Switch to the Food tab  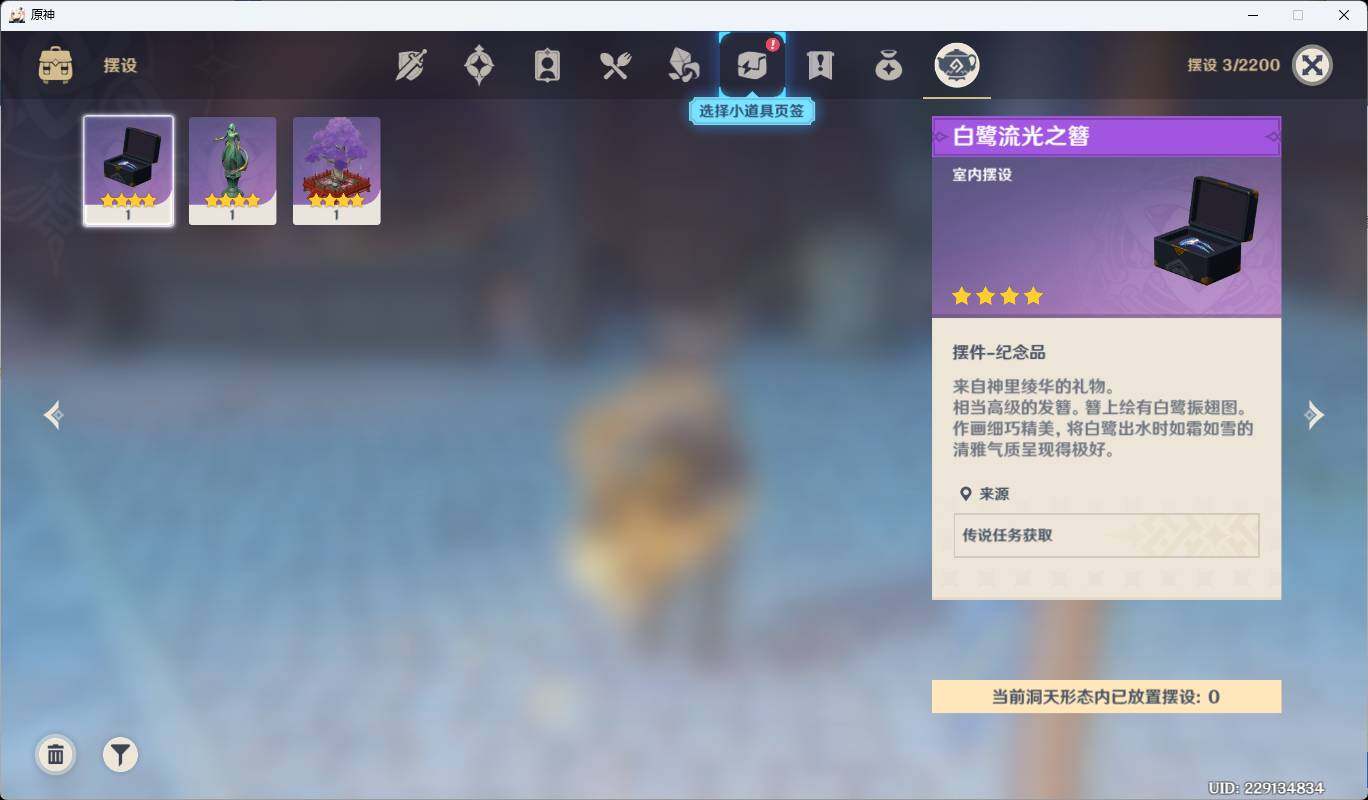[x=615, y=66]
